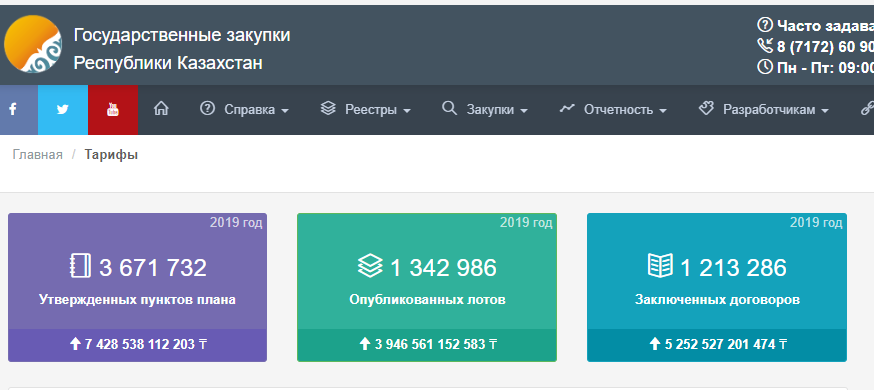Image resolution: width=874 pixels, height=390 pixels.
Task: Click the 5 252 527 201 474 ₸ amount
Action: click(726, 344)
